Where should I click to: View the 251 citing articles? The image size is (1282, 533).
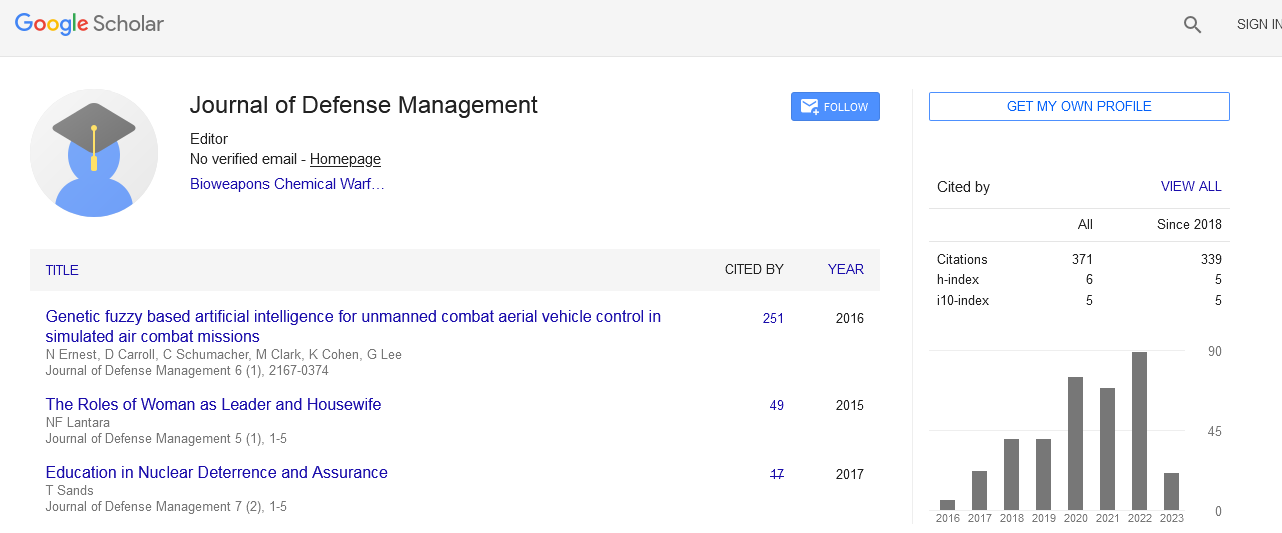(x=772, y=319)
